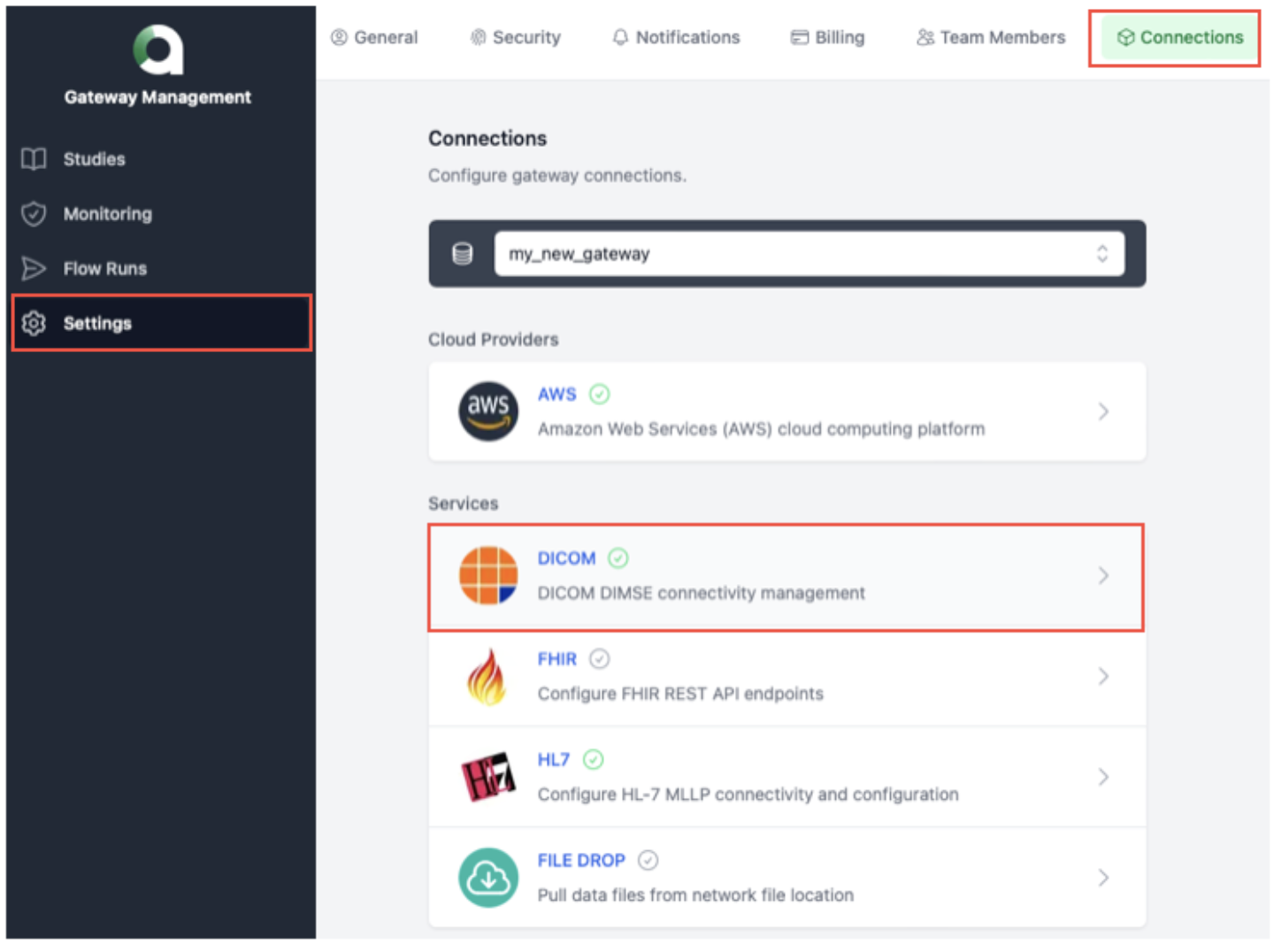
Task: Click the Monitoring shield icon
Action: click(x=34, y=214)
